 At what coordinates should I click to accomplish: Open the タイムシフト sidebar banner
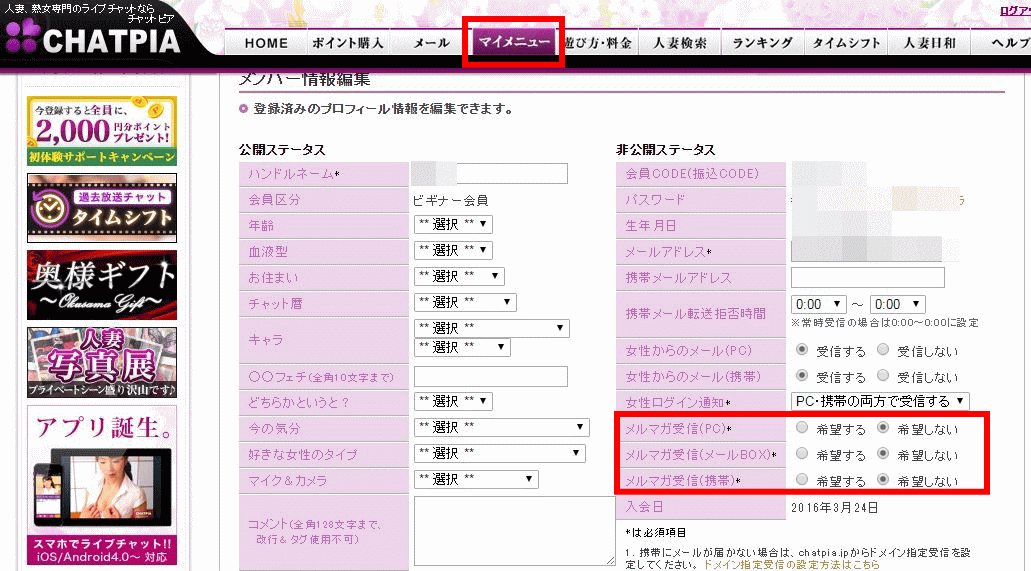point(102,208)
